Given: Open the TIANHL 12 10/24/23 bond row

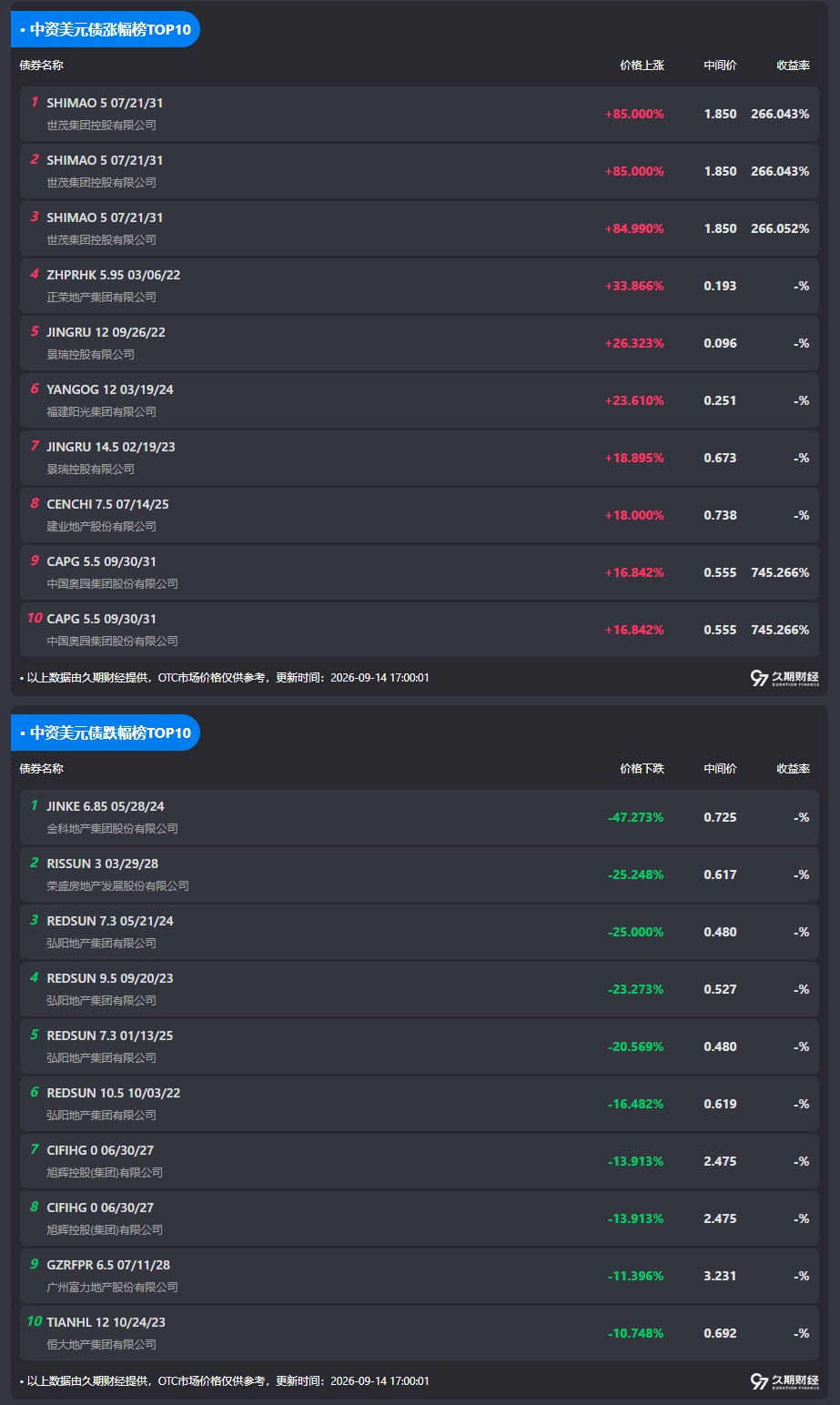Looking at the screenshot, I should [x=420, y=1333].
